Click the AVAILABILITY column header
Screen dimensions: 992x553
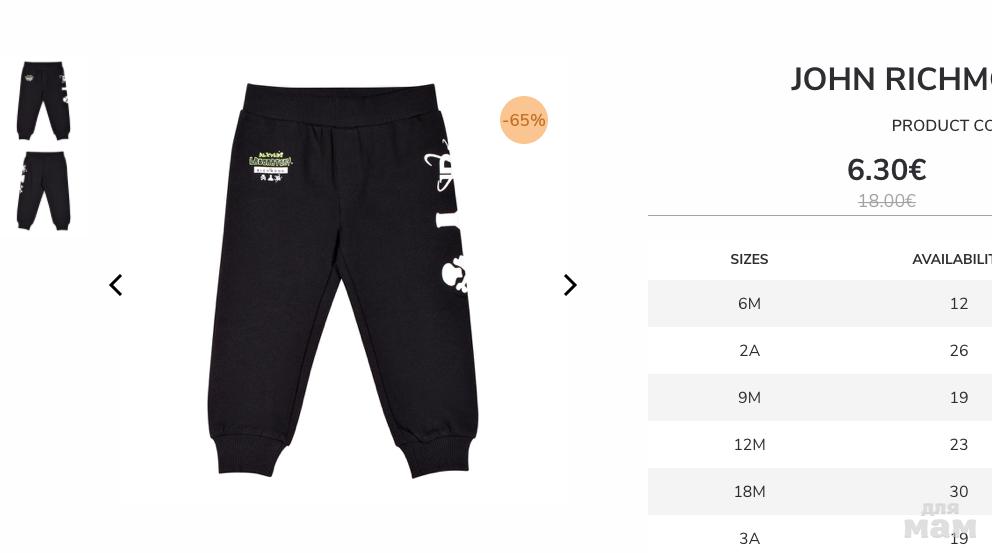[952, 259]
